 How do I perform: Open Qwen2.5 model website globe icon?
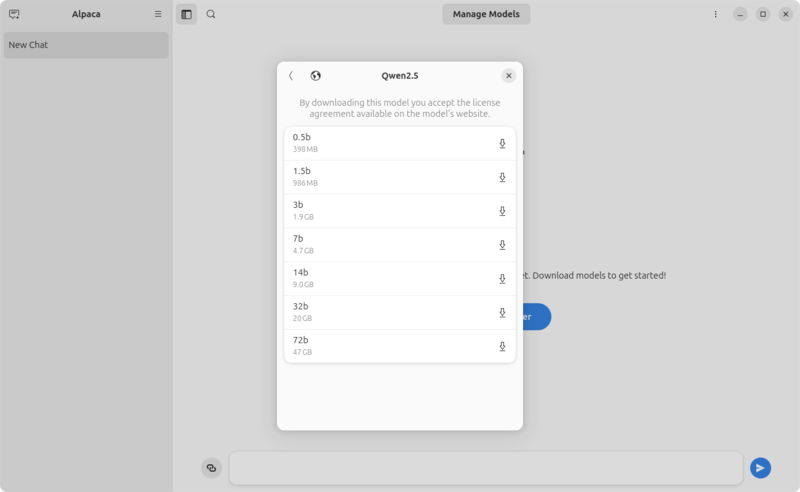click(316, 76)
